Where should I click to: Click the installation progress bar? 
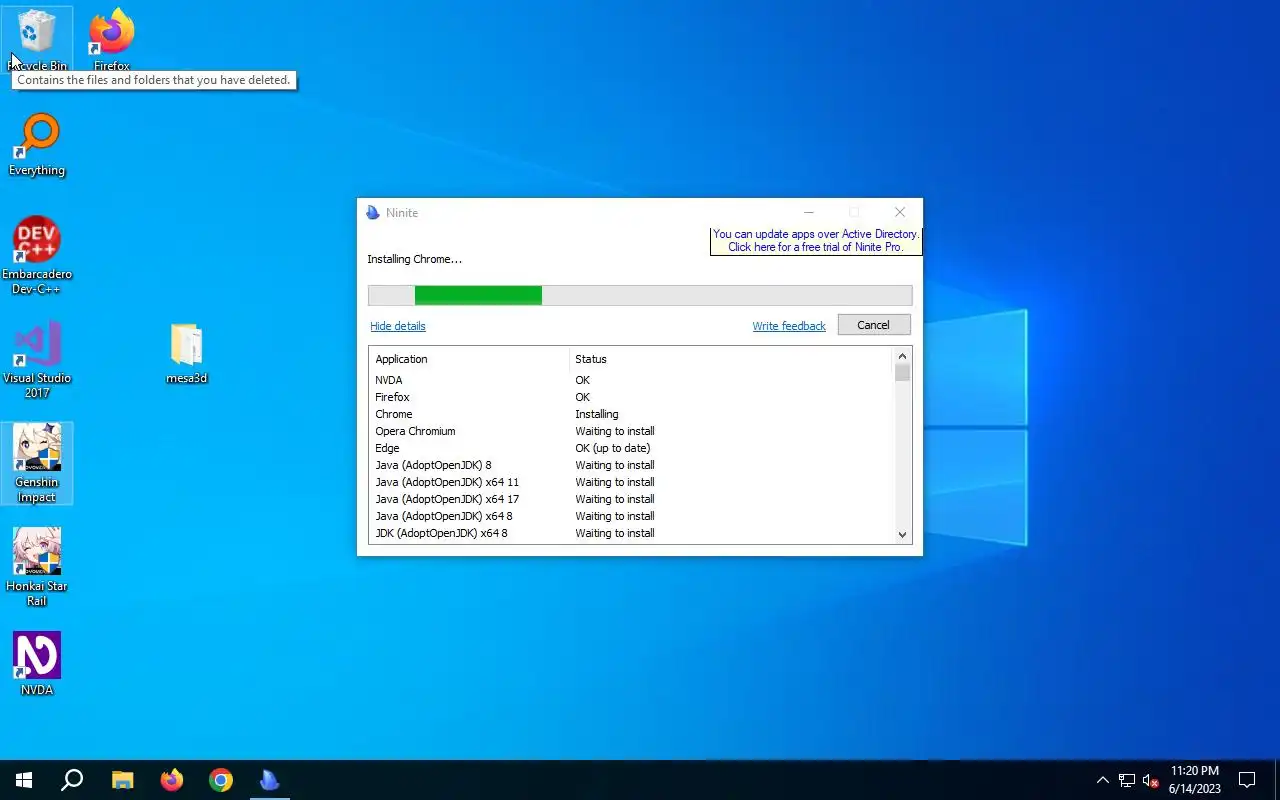[640, 295]
